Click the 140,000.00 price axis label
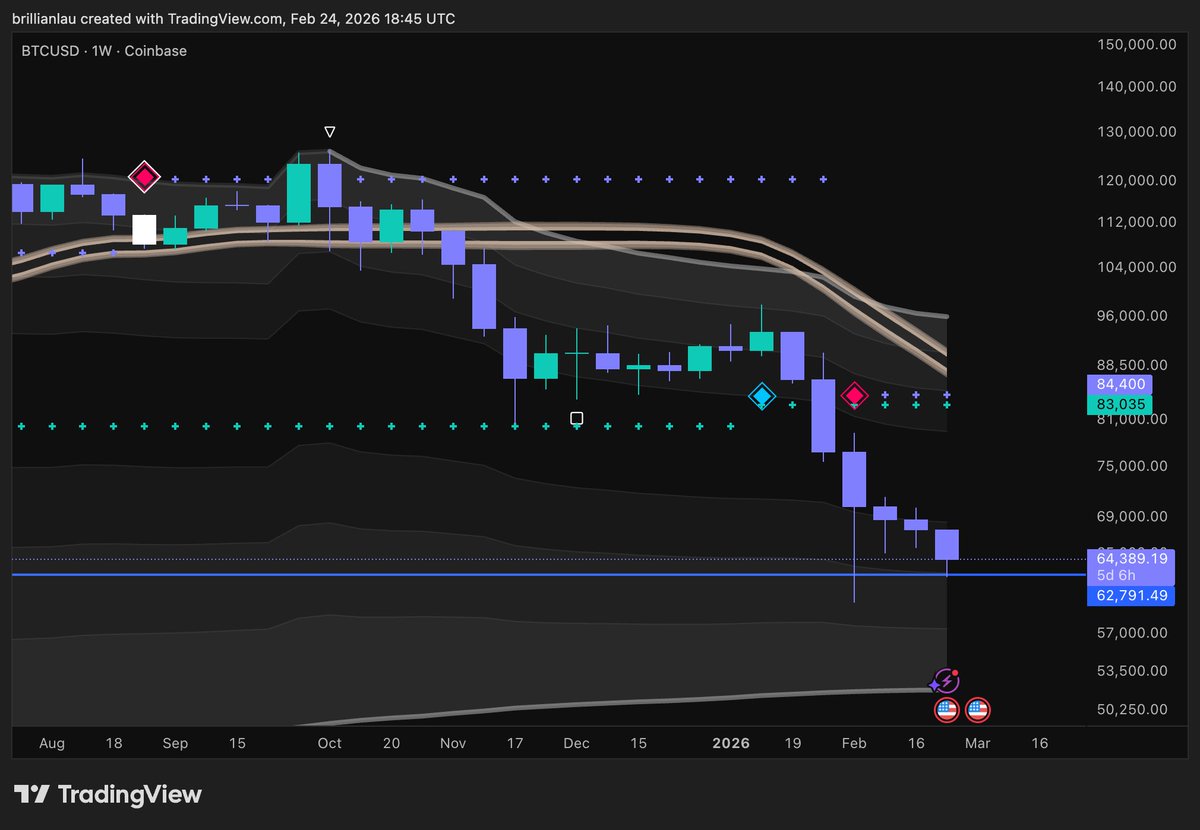Viewport: 1200px width, 830px height. click(x=1135, y=87)
